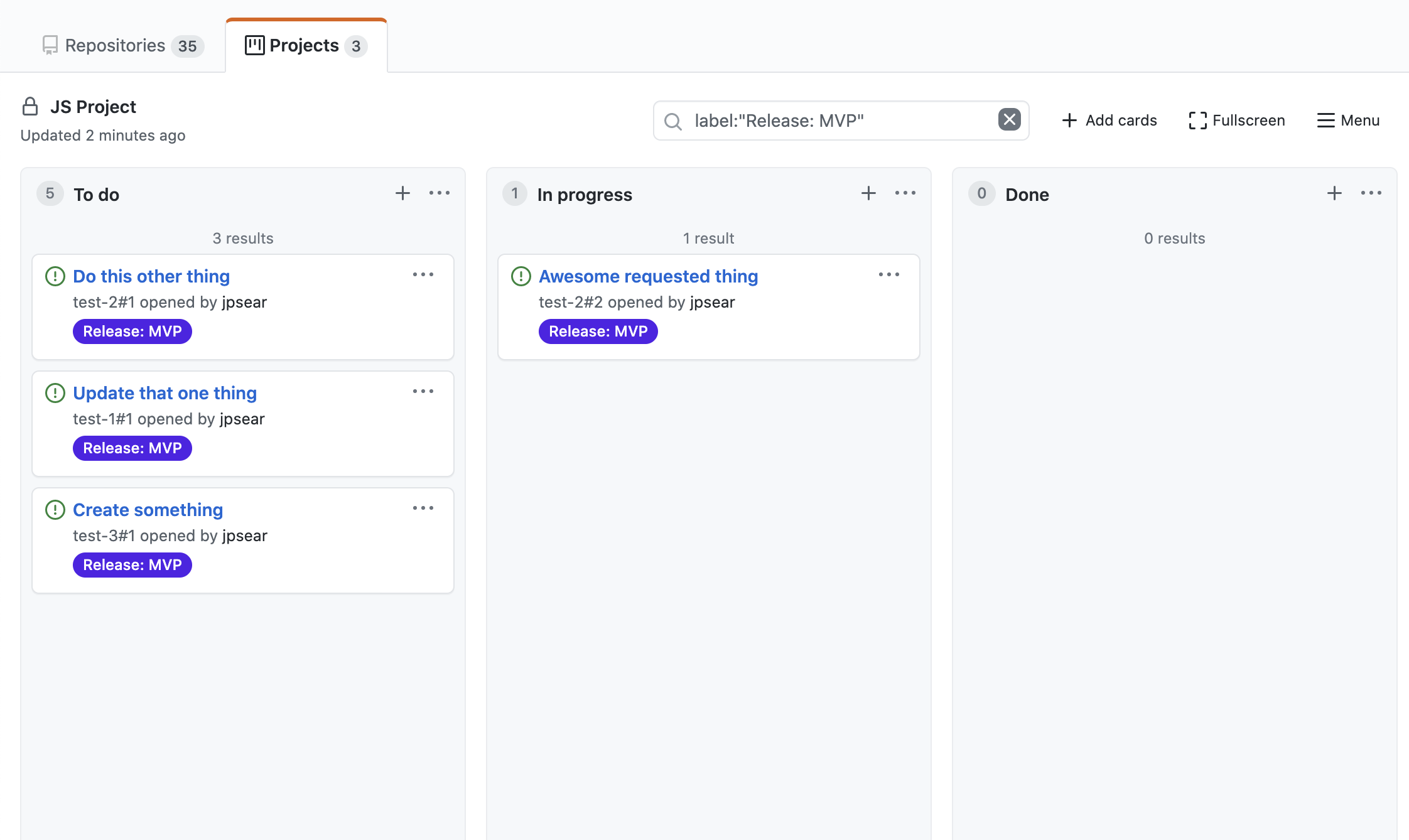Click the Release: MVP label on Update that one thing

click(x=132, y=448)
